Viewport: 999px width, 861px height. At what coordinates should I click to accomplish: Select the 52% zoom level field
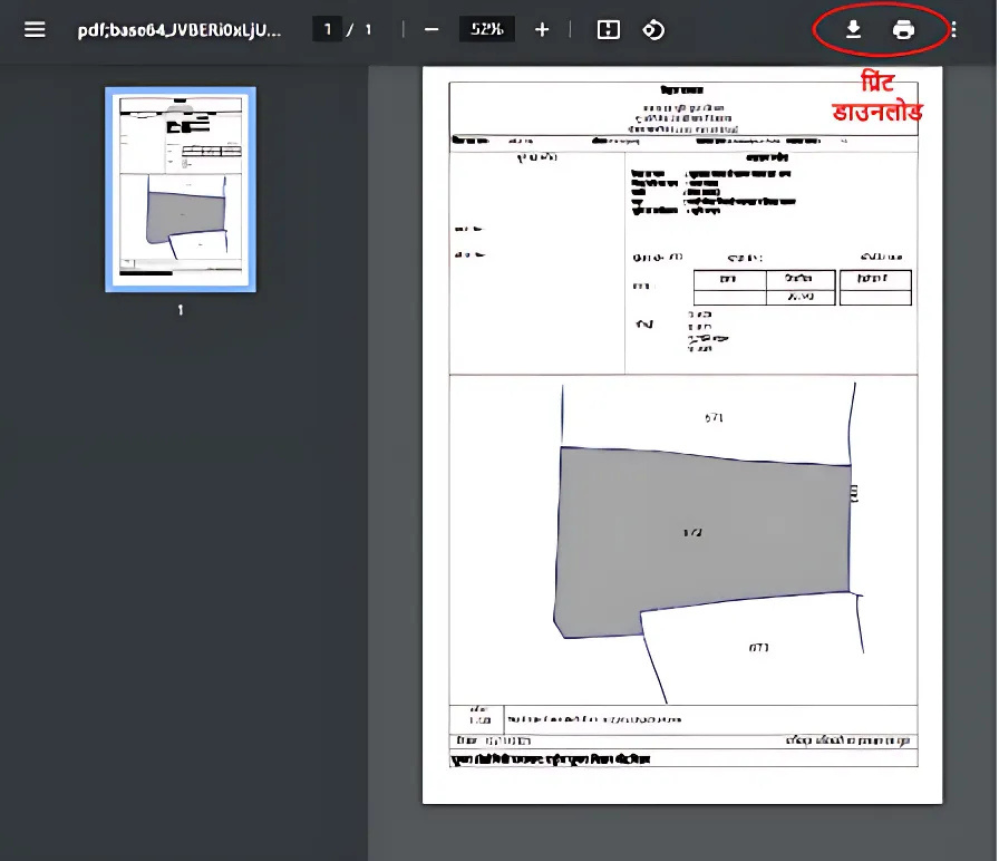point(487,29)
